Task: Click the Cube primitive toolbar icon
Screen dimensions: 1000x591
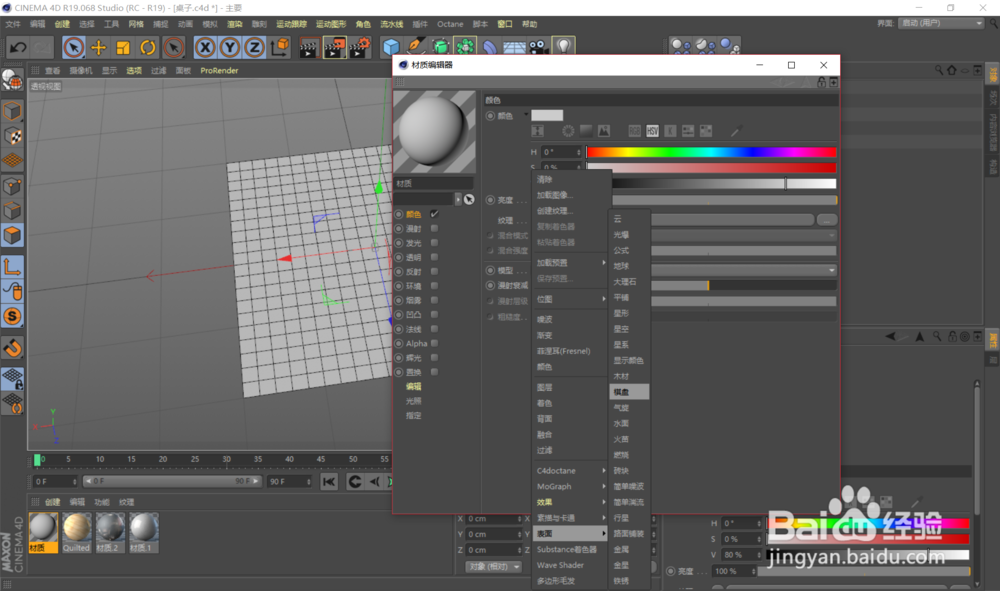Action: (390, 46)
